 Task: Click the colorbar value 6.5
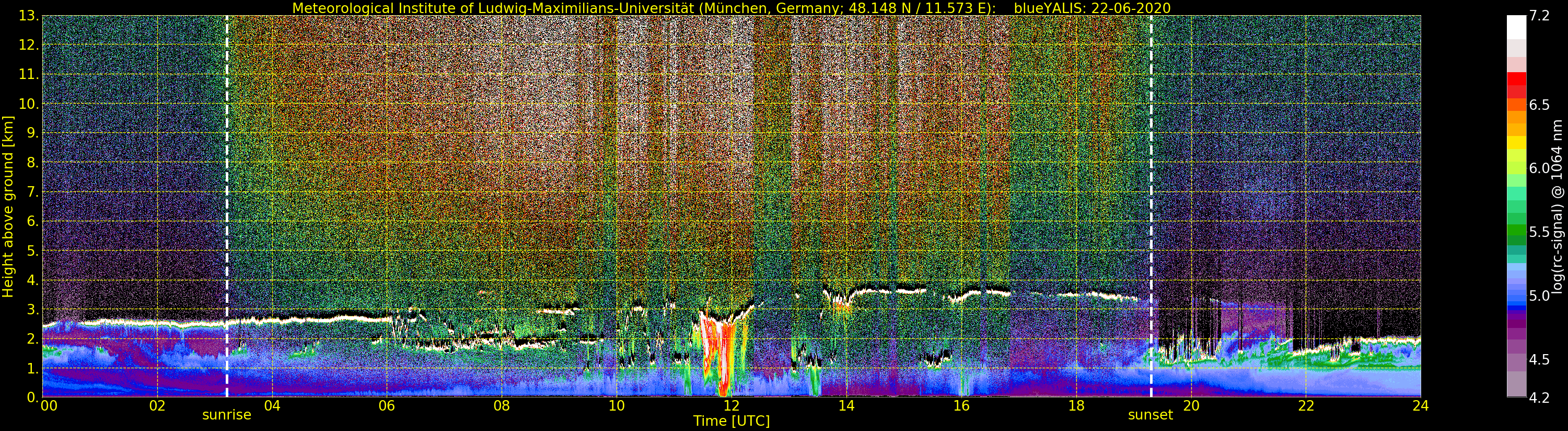(1539, 105)
